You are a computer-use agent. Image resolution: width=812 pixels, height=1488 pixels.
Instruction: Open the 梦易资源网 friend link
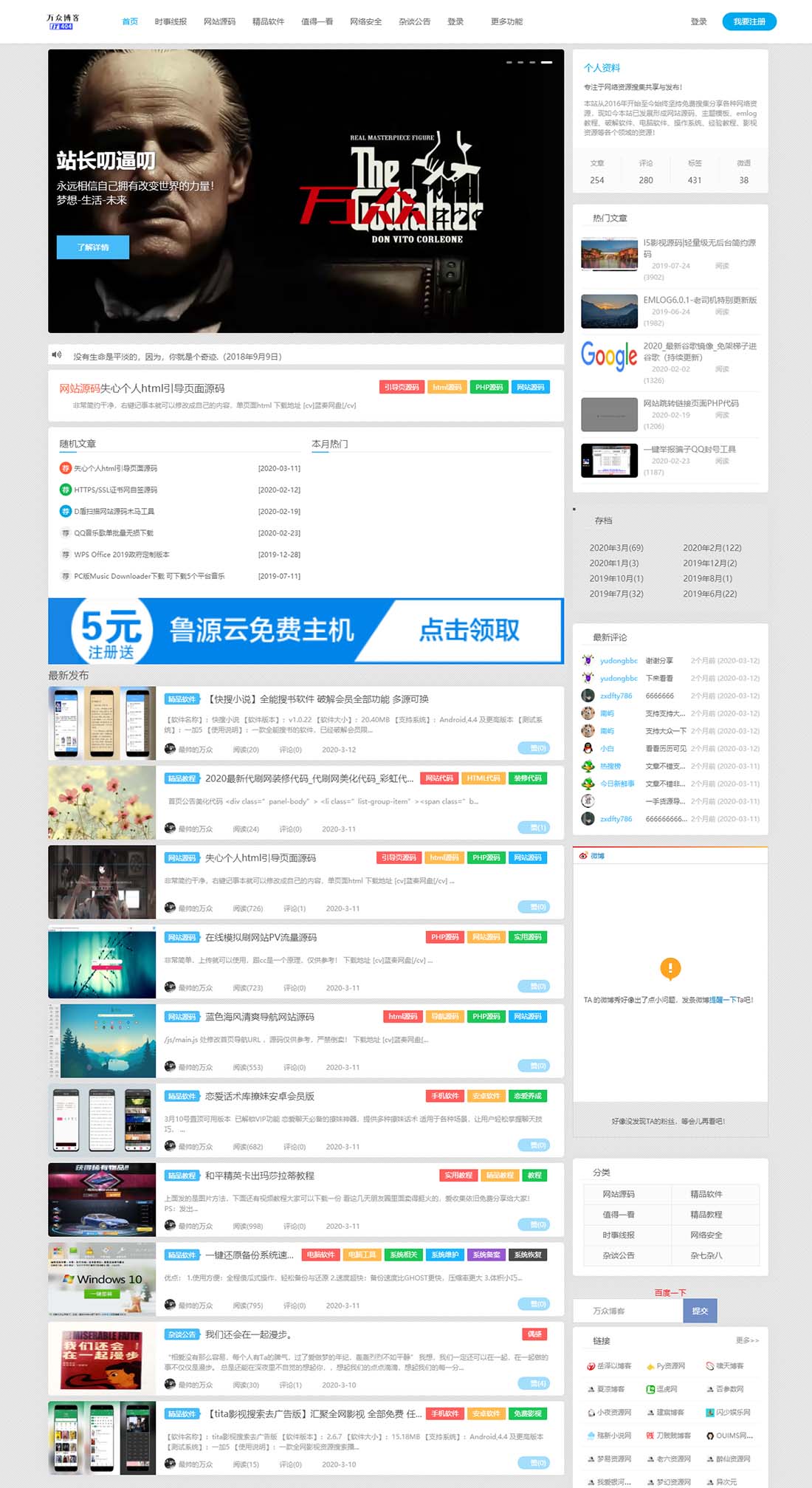(614, 1459)
